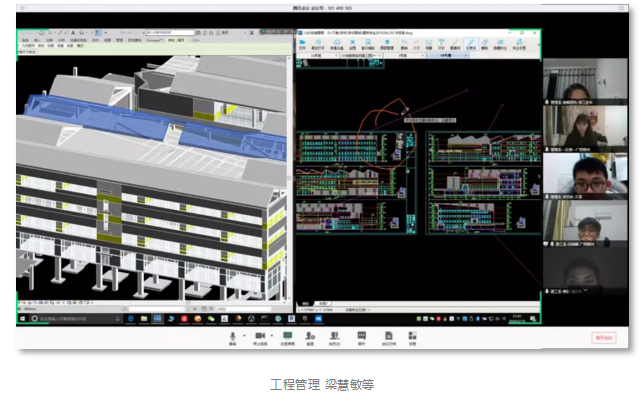Click the taskbar clock
This screenshot has width=644, height=405.
coord(517,318)
